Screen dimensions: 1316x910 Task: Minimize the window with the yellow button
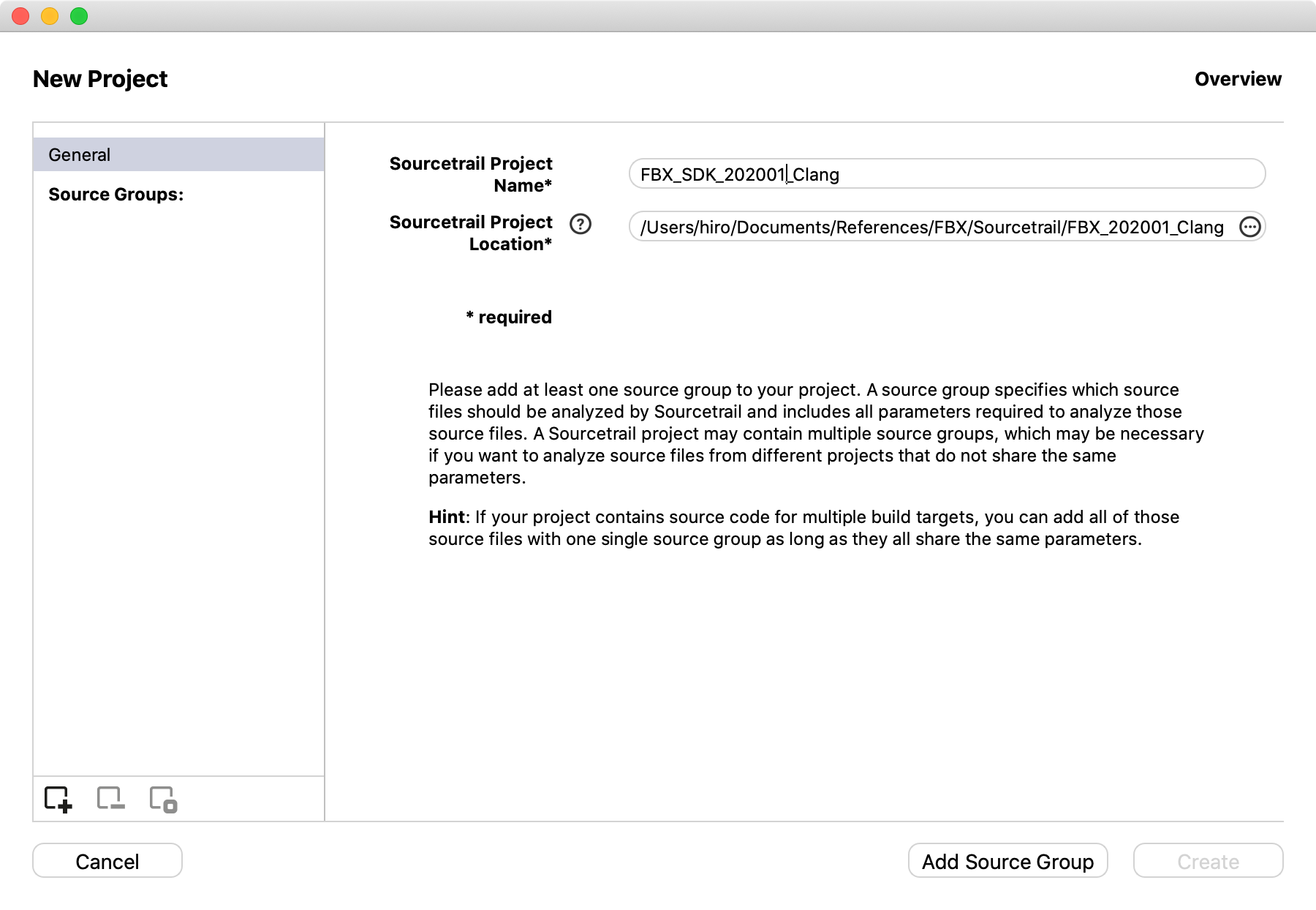[x=50, y=15]
